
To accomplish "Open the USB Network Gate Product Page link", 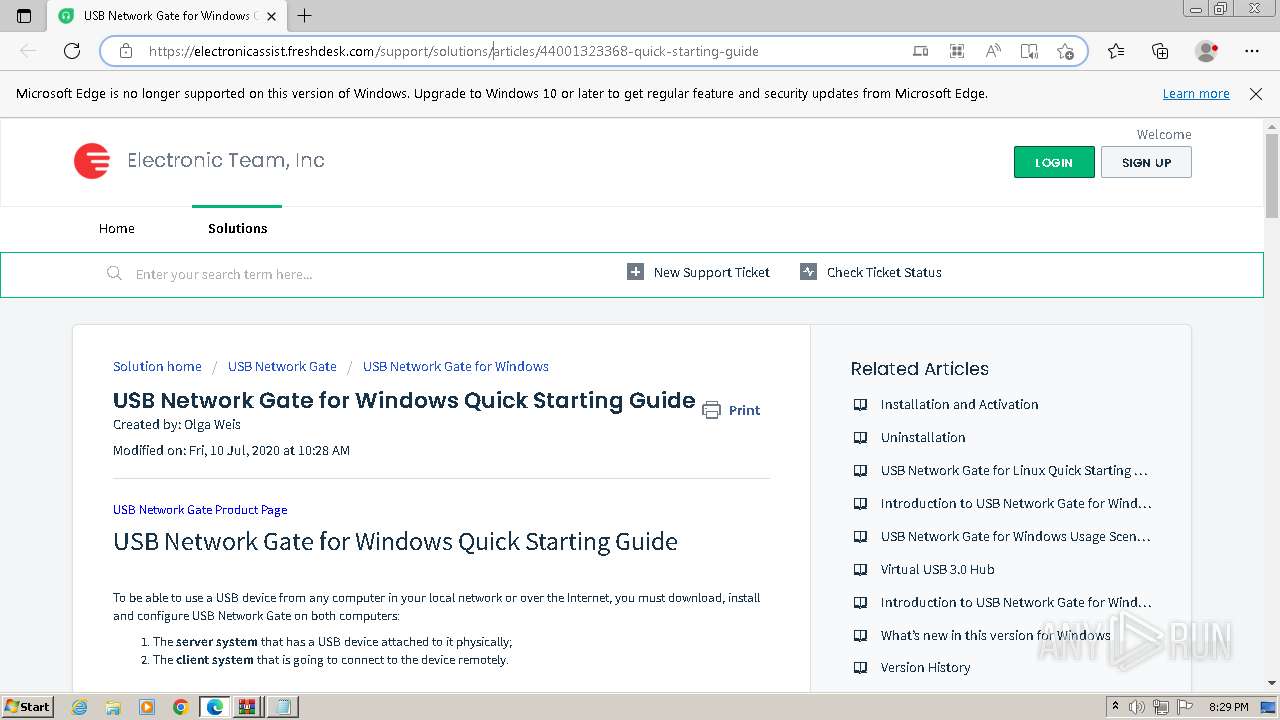I will click(x=200, y=509).
